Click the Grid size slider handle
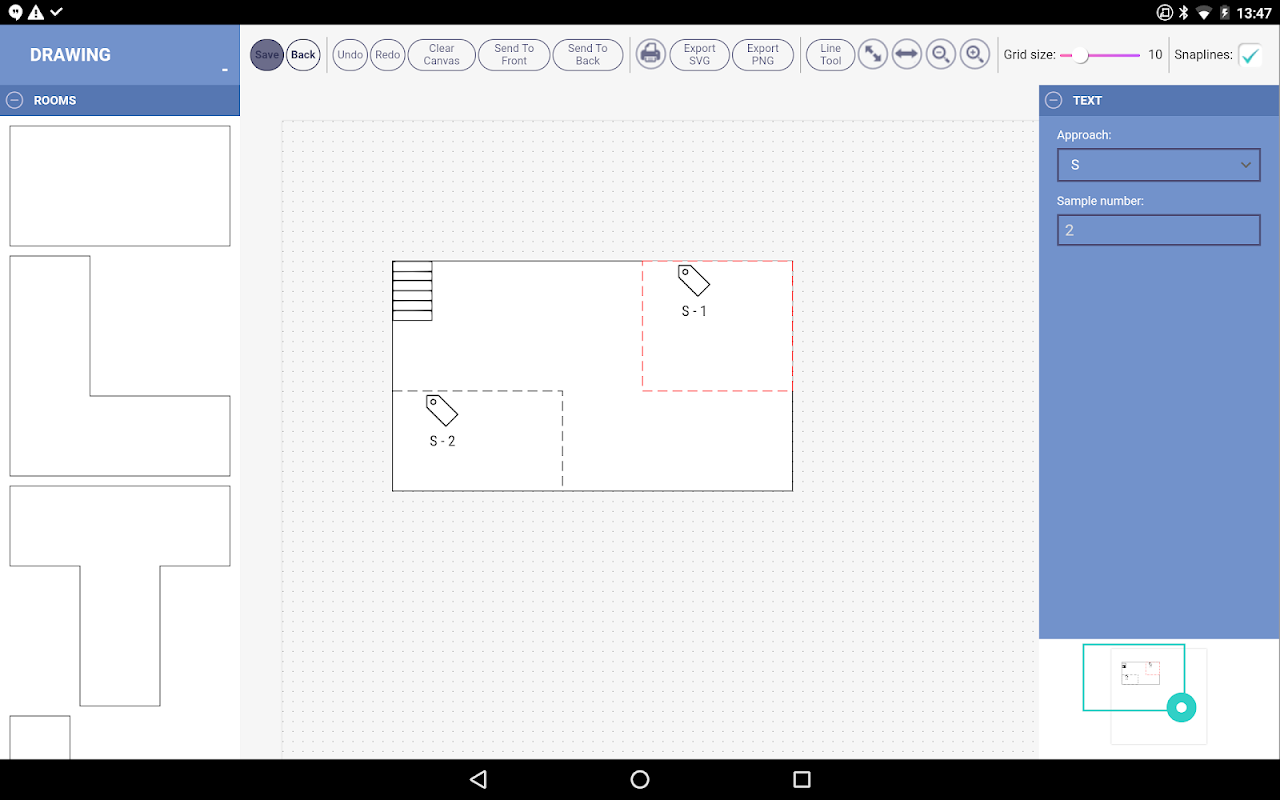The image size is (1280, 800). 1080,55
